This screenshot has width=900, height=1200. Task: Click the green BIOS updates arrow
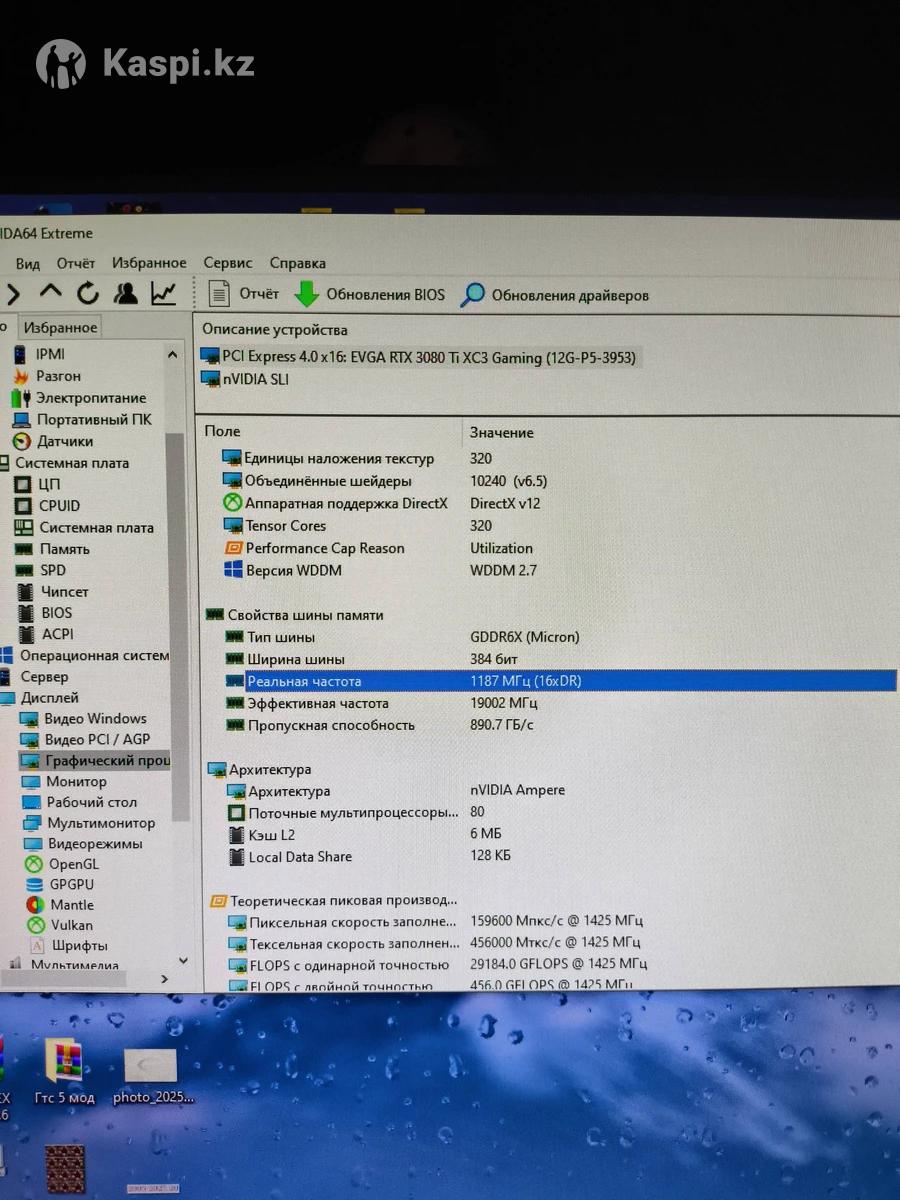coord(306,295)
